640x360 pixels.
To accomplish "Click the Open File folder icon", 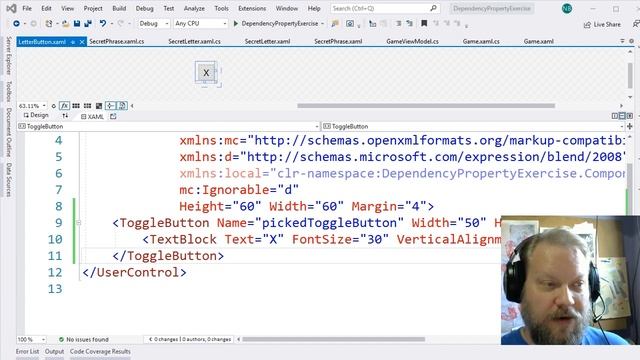I will coord(65,24).
